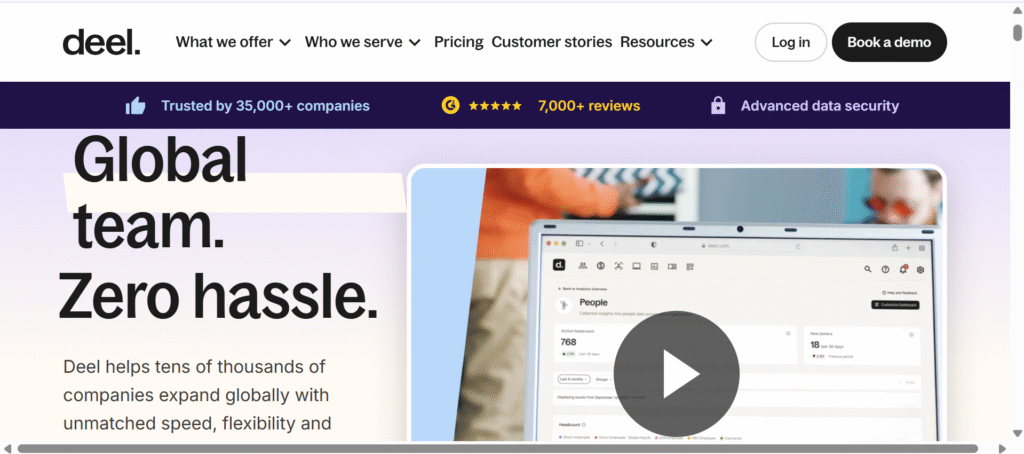Click the settings gear in the dashboard preview

pos(920,269)
